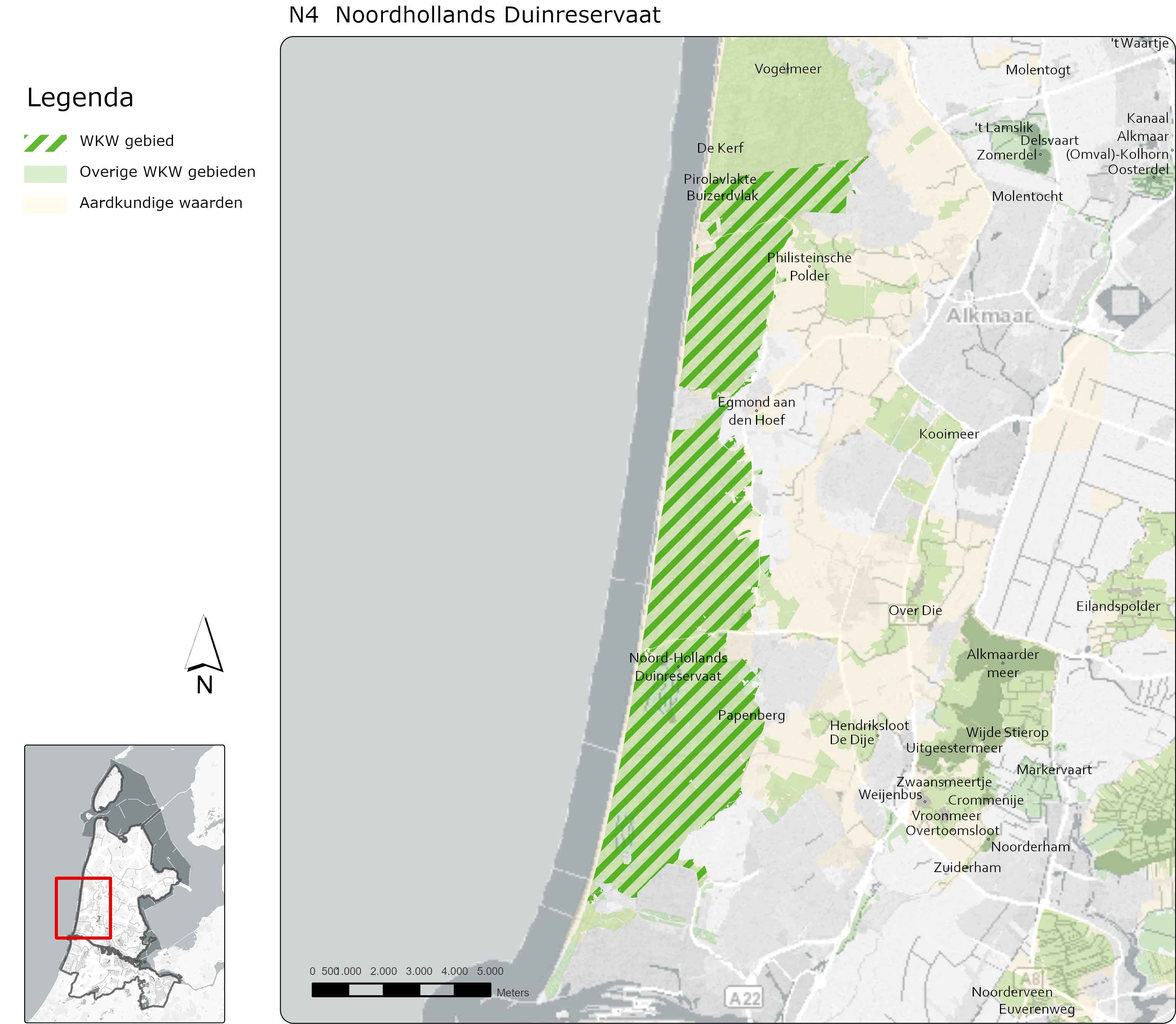Click the Overige WKW gebieden light green swatch
The height and width of the screenshot is (1024, 1176).
(45, 174)
